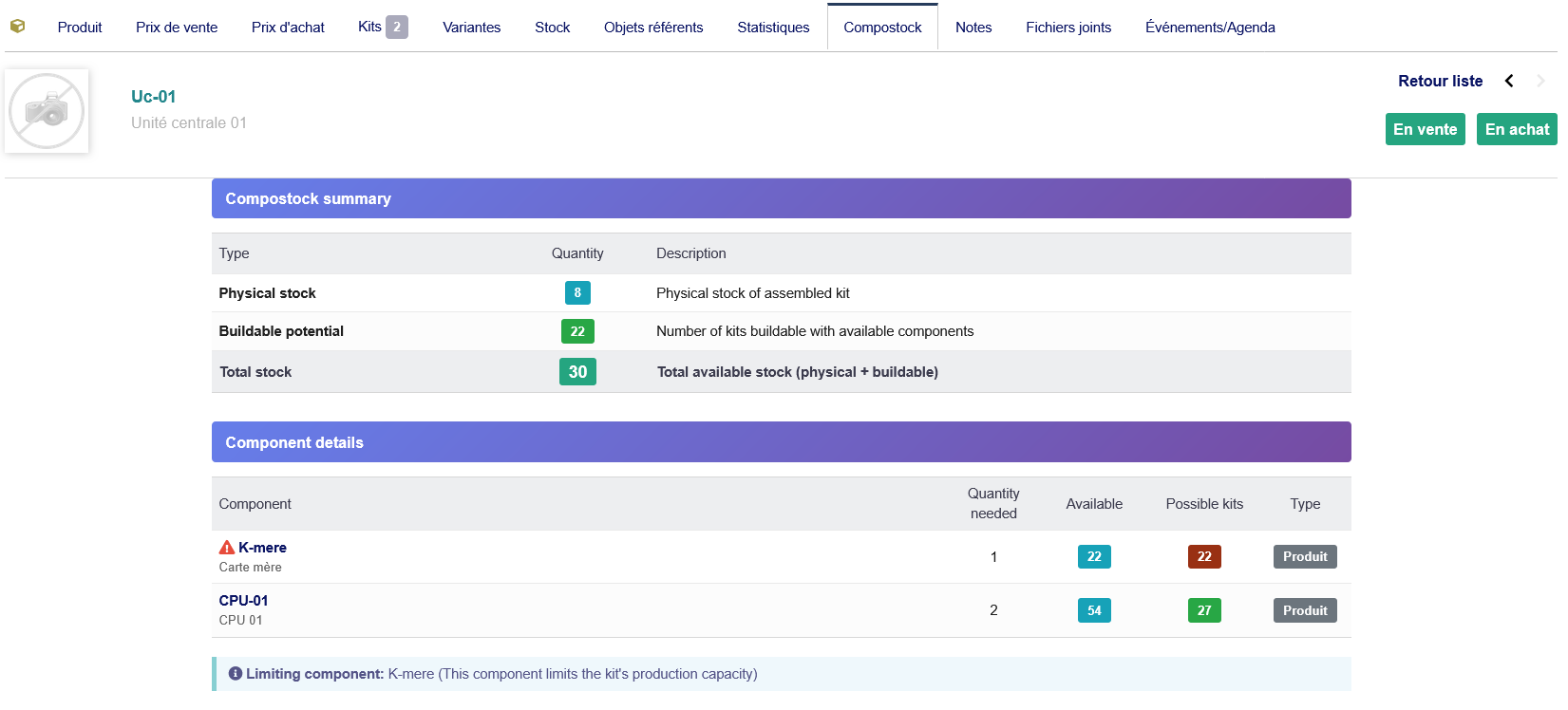Click the product cube icon
The width and height of the screenshot is (1568, 710).
pos(17,27)
